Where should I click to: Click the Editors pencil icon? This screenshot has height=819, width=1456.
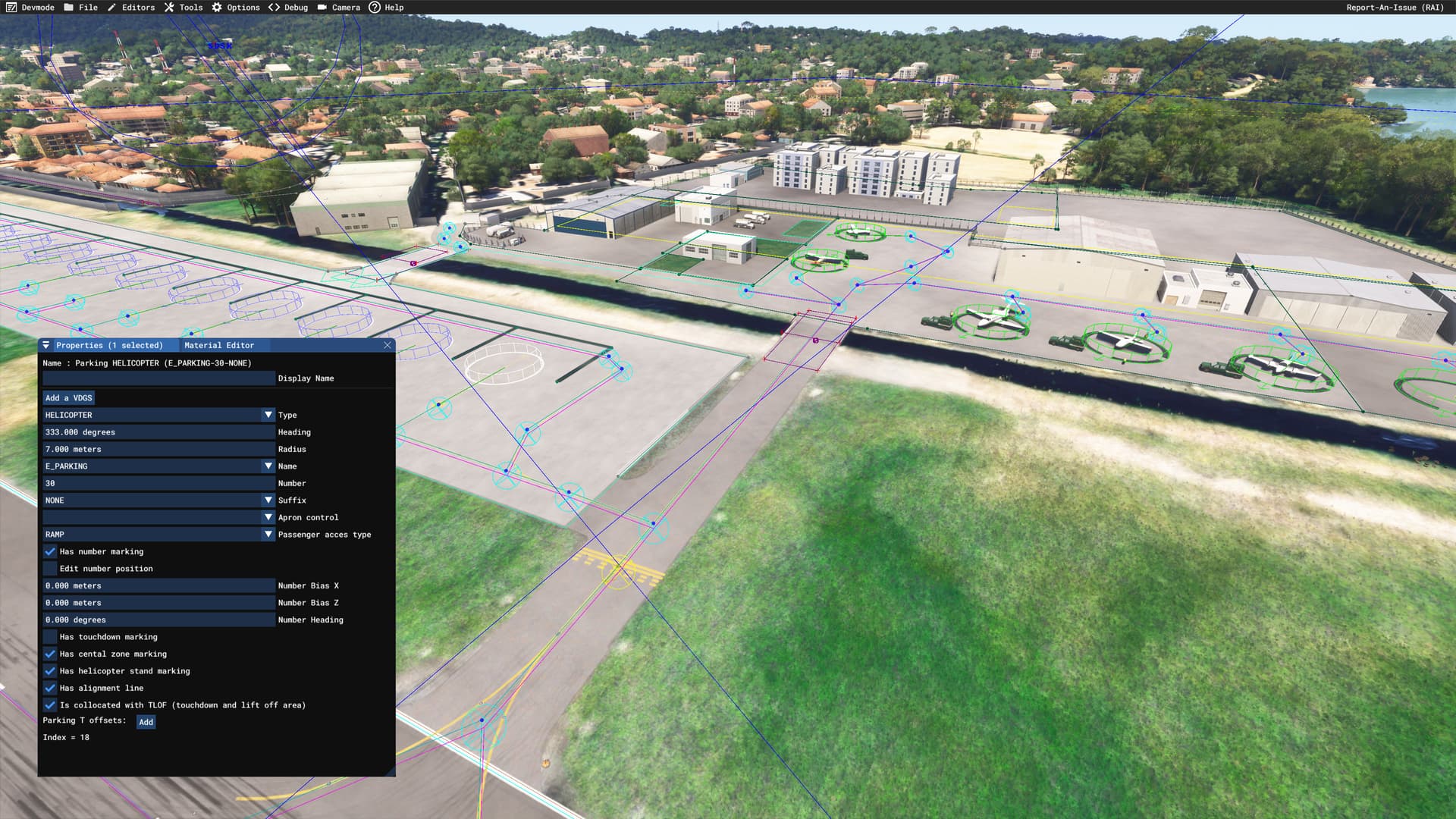[111, 7]
